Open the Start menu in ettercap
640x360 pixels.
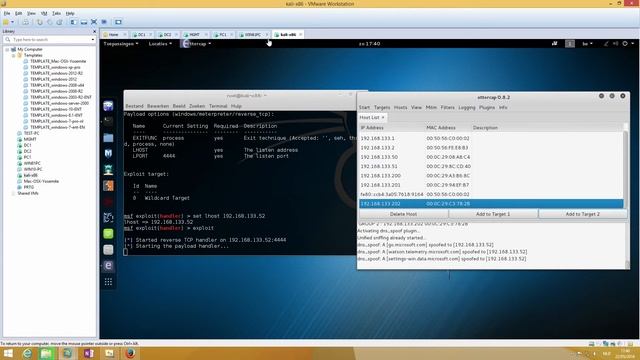(364, 107)
